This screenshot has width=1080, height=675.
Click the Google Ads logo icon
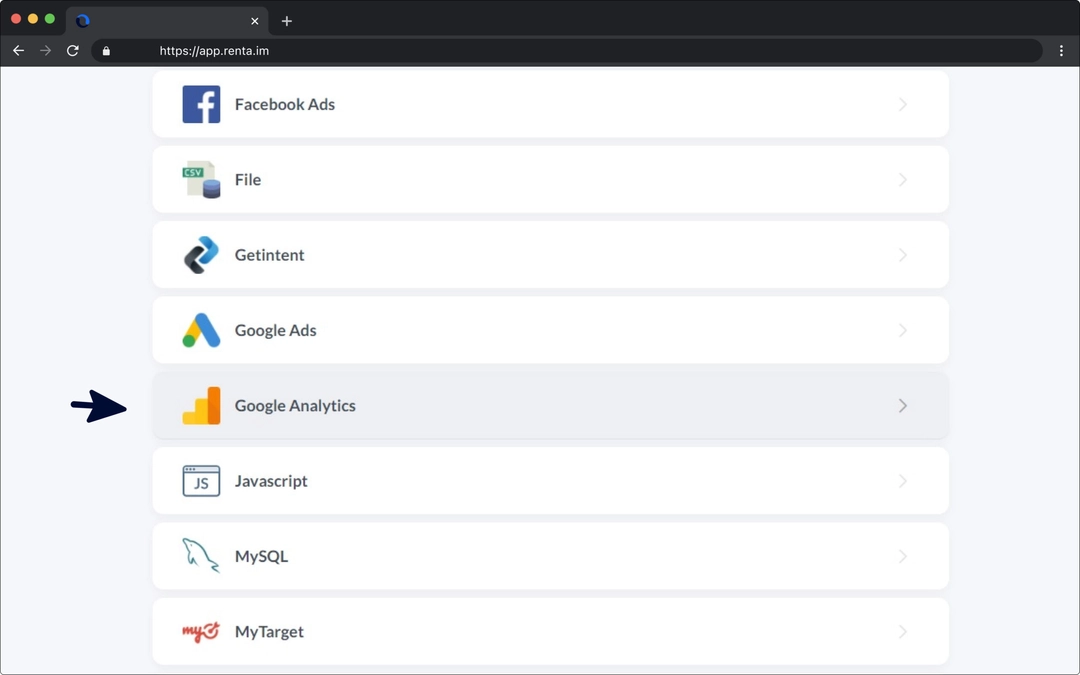coord(201,330)
